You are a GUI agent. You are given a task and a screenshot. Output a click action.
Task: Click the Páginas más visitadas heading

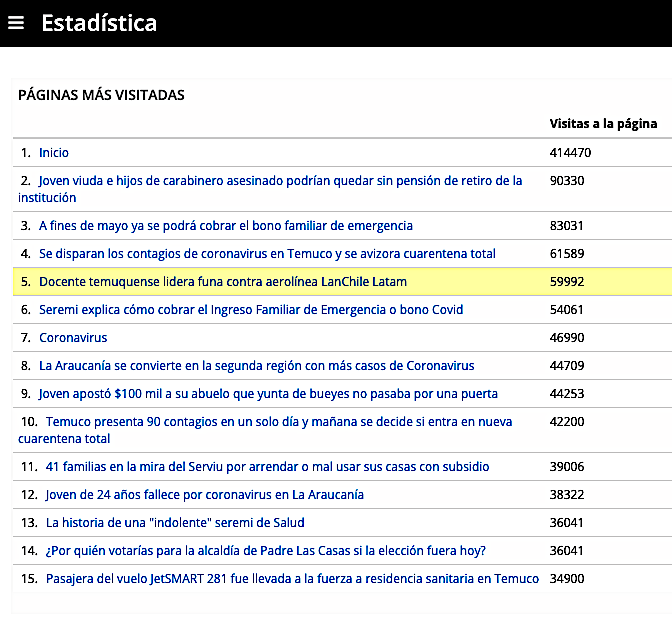[101, 95]
